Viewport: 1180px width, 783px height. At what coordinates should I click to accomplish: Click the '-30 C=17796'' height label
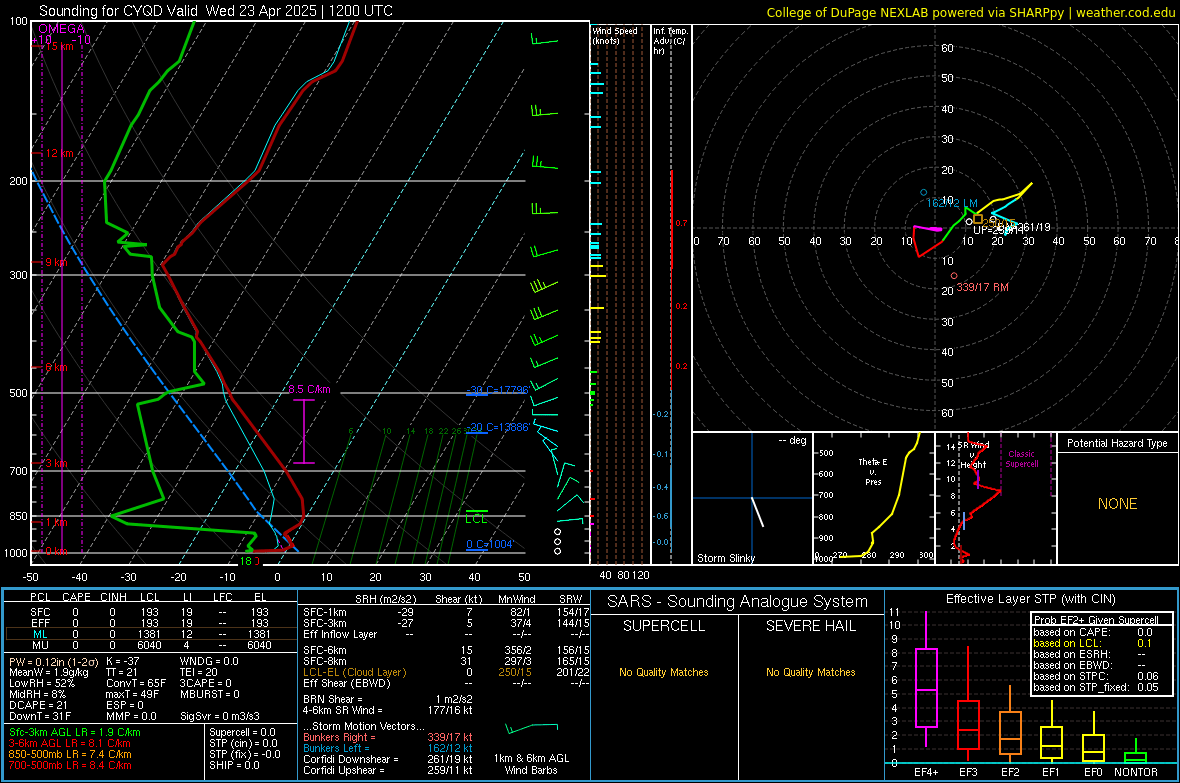pos(498,389)
